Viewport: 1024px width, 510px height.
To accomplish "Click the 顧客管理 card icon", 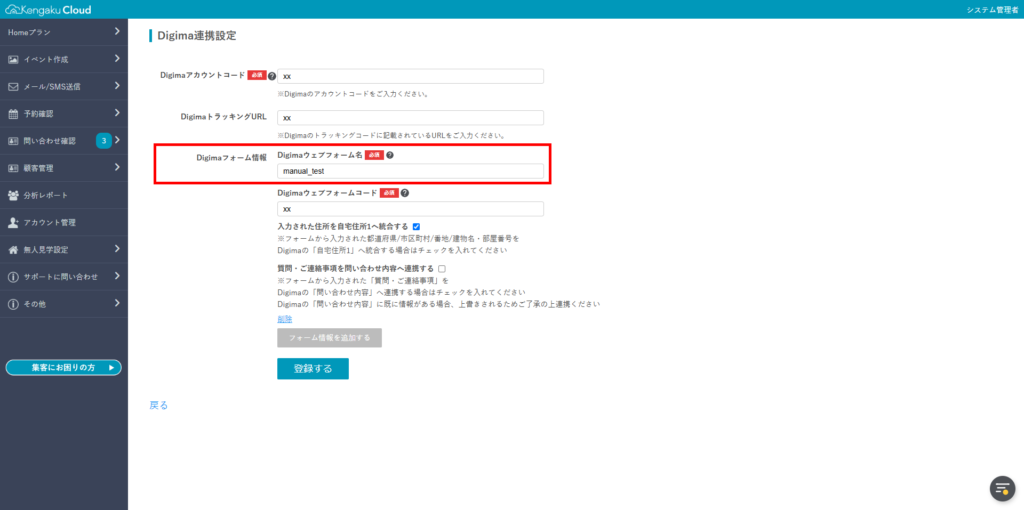I will [13, 168].
